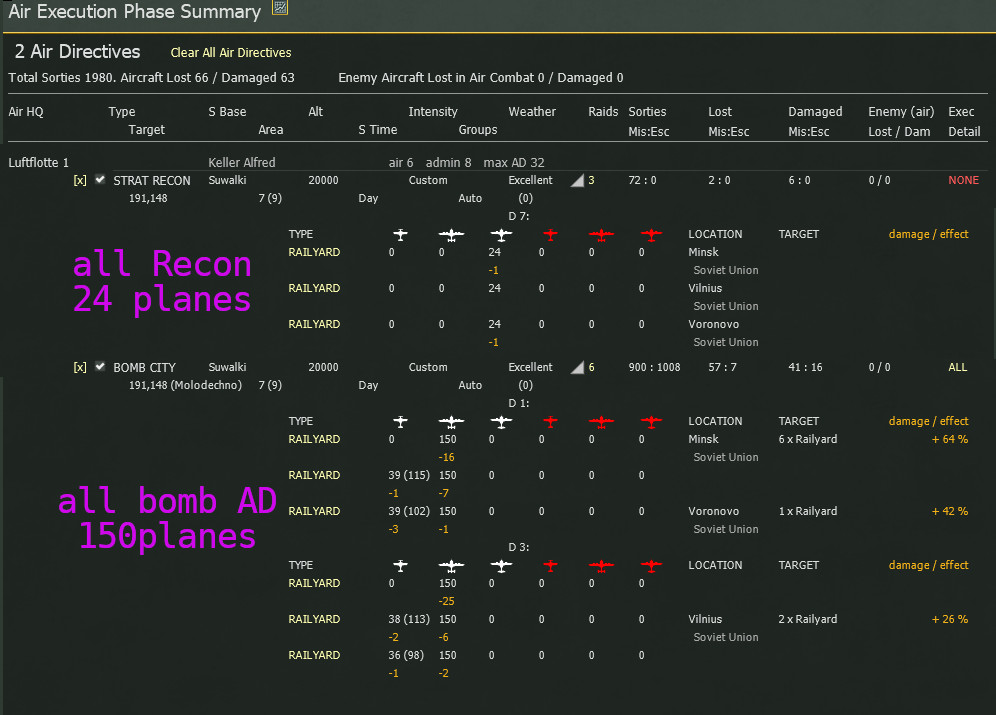The width and height of the screenshot is (996, 715).
Task: Uncheck the STRAT RECON directive checkbox
Action: click(100, 180)
